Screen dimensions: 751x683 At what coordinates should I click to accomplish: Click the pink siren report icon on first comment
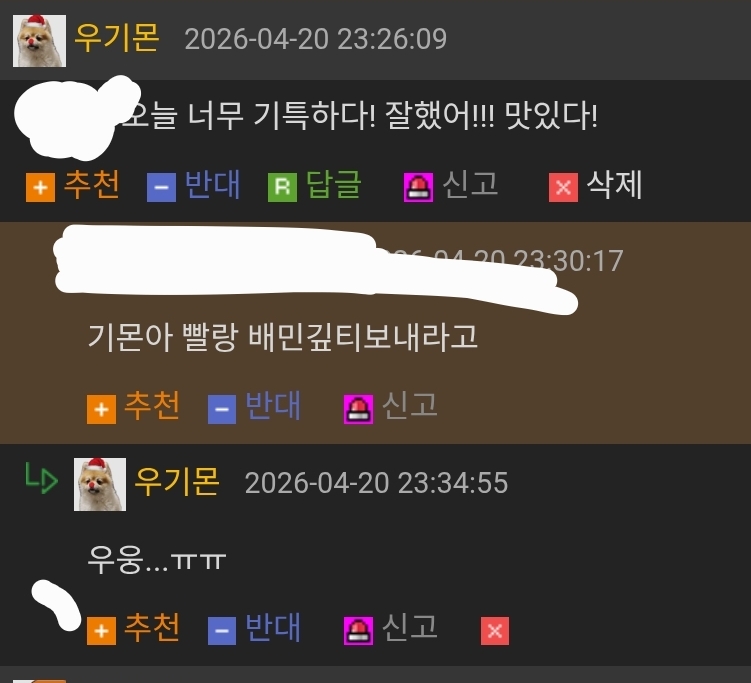pos(418,187)
